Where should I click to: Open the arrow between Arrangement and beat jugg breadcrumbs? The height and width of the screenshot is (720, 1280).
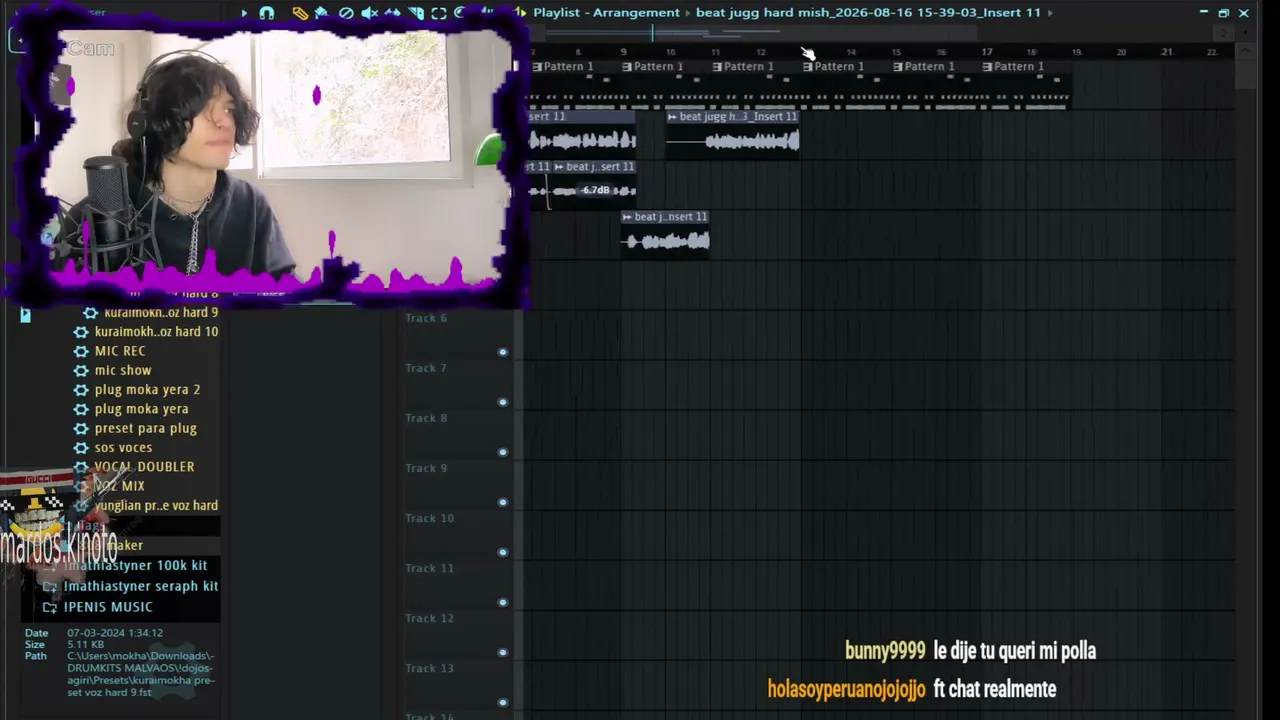(x=688, y=13)
